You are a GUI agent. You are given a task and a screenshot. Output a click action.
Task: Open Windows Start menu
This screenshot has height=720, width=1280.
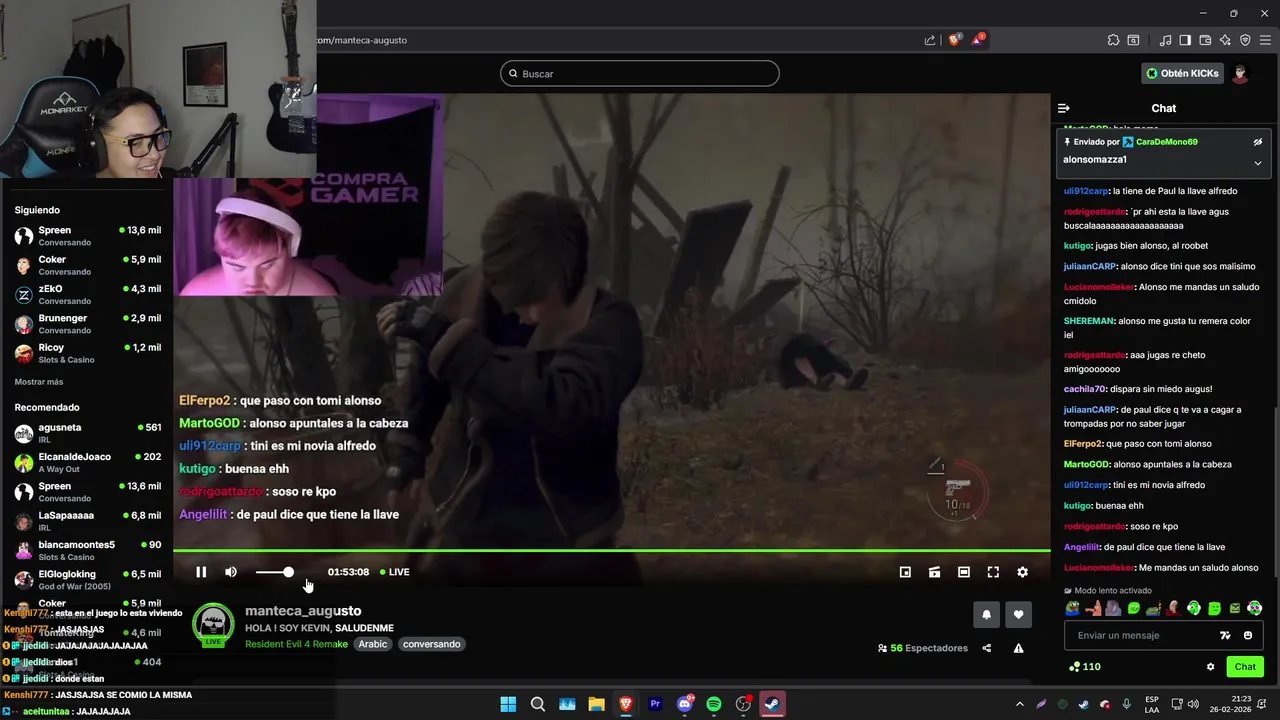[x=508, y=704]
